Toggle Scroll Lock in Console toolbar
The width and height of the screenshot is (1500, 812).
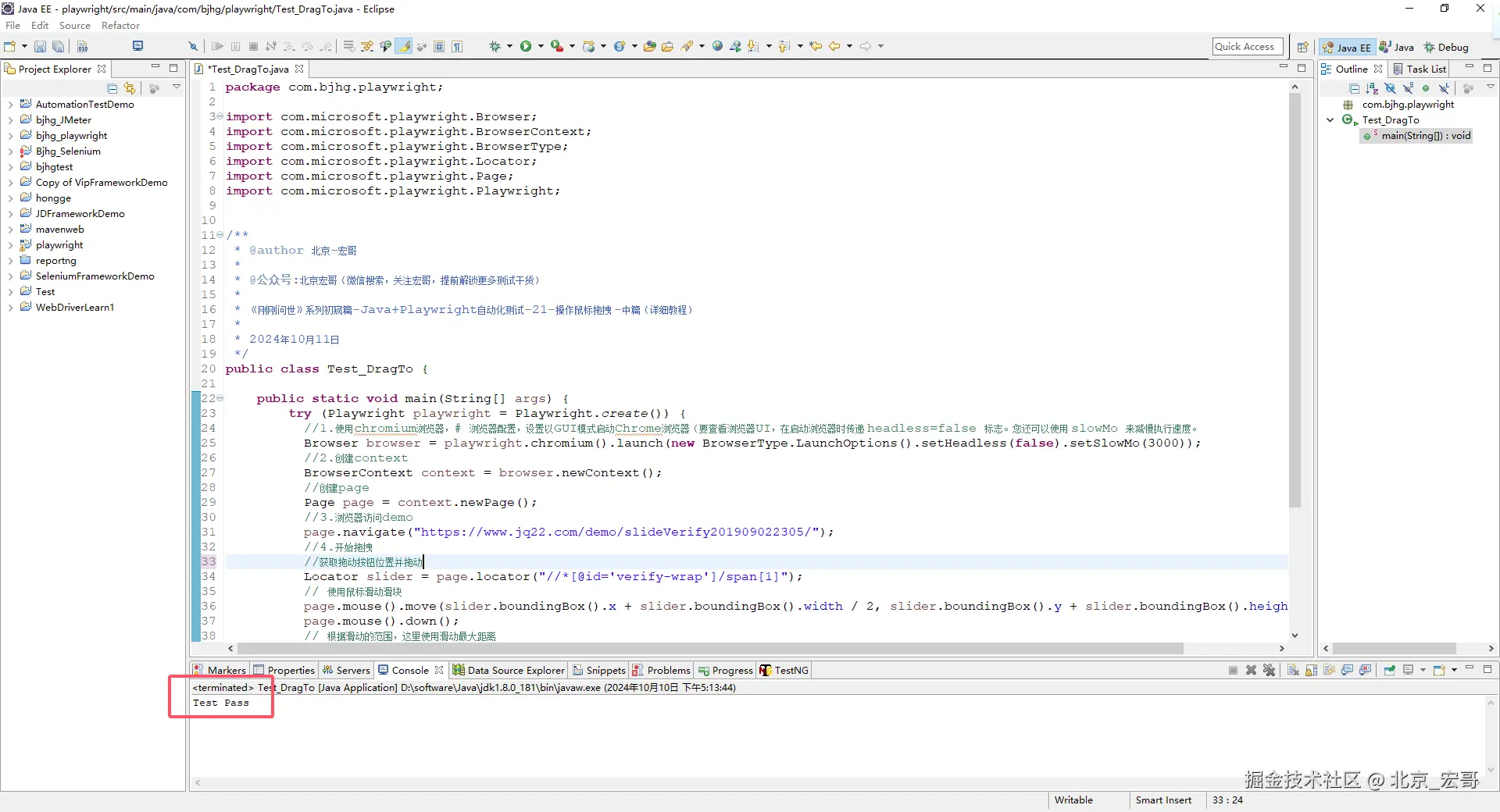(1311, 670)
